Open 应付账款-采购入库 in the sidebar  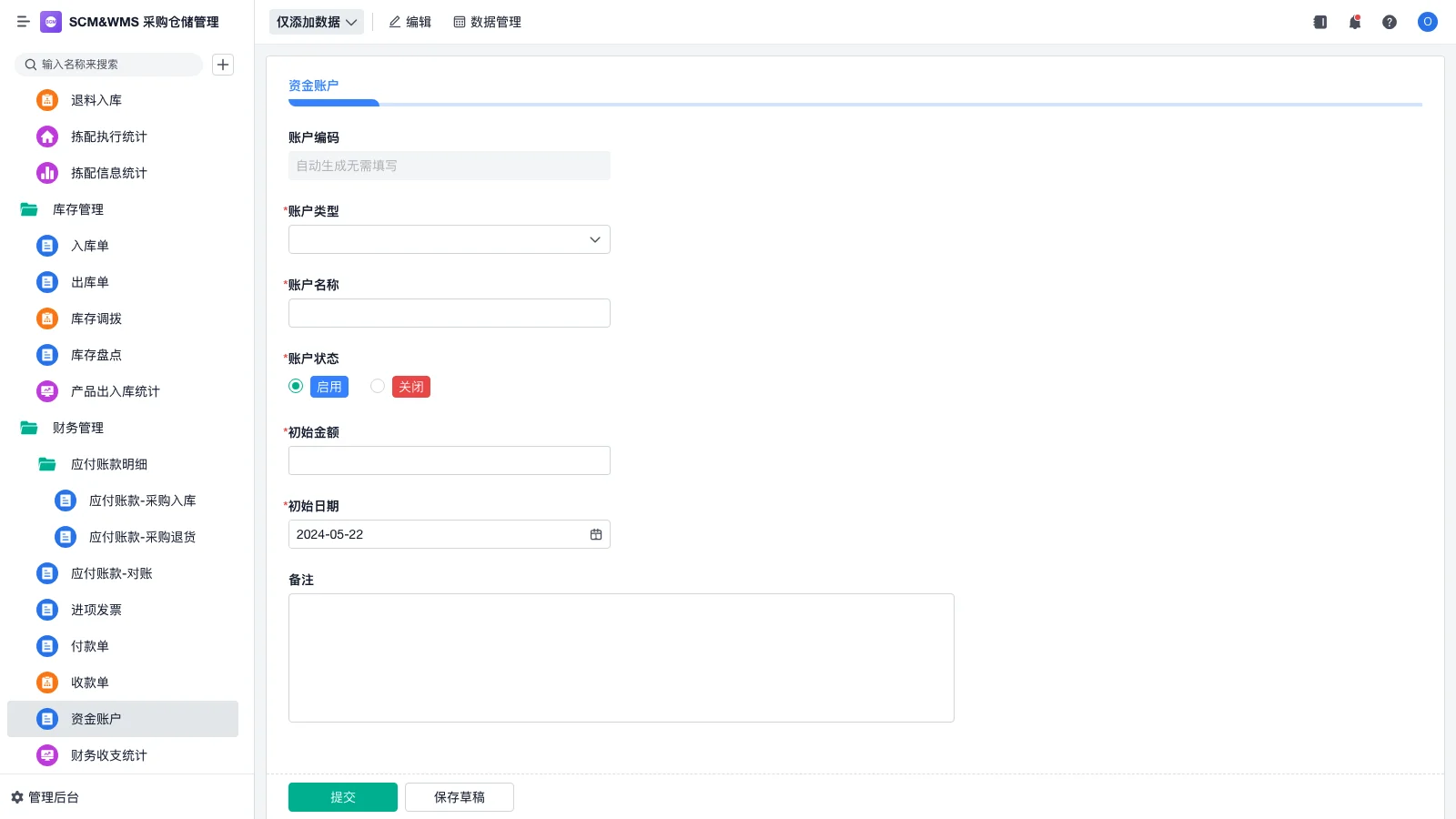123,500
